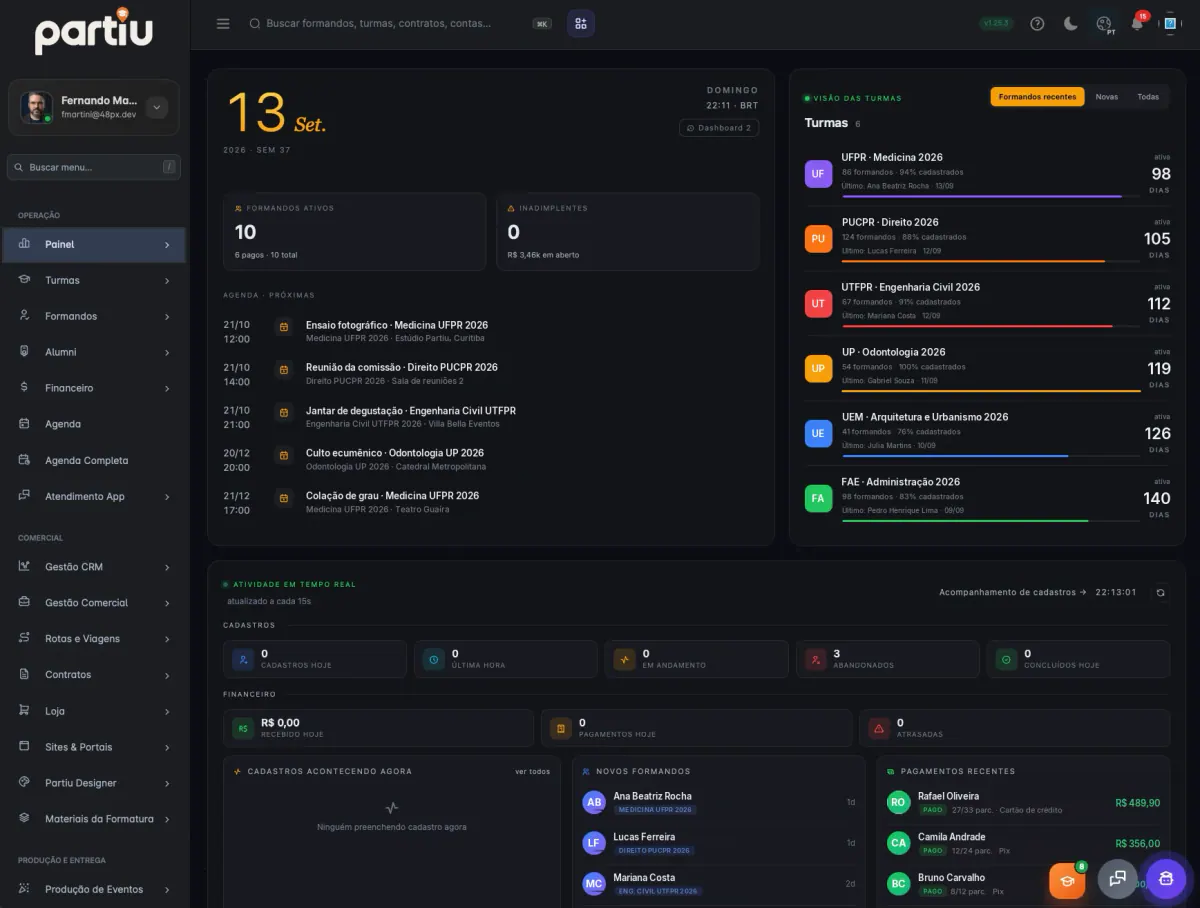Switch the language selector marked PT
This screenshot has height=908, width=1200.
[x=1104, y=24]
